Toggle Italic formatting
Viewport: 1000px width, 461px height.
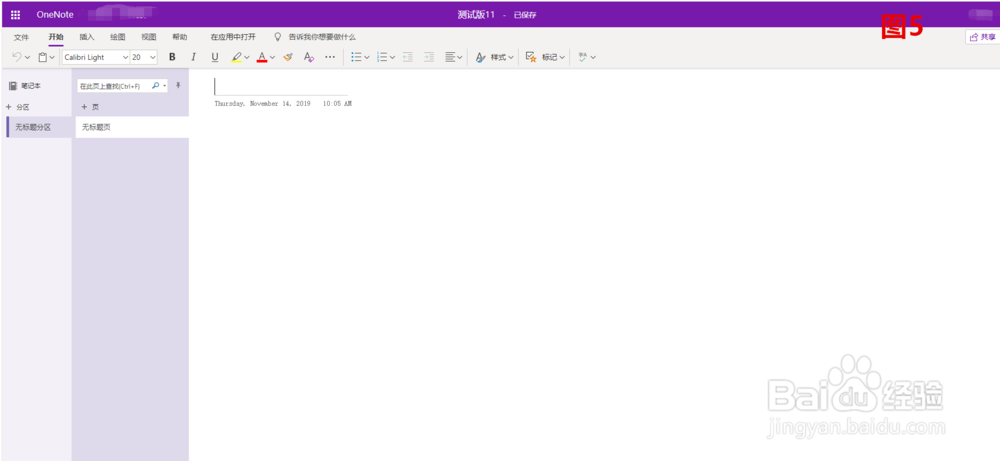(x=193, y=57)
